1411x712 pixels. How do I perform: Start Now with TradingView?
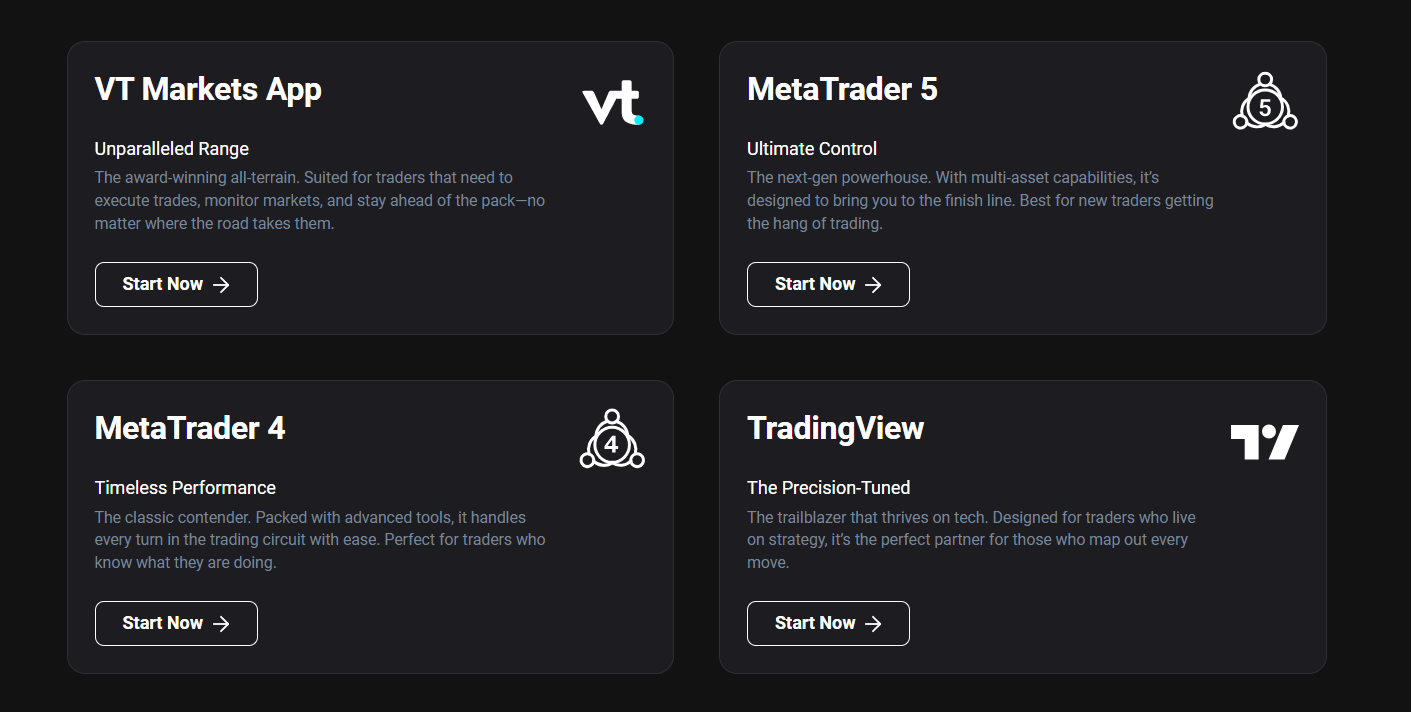point(828,623)
